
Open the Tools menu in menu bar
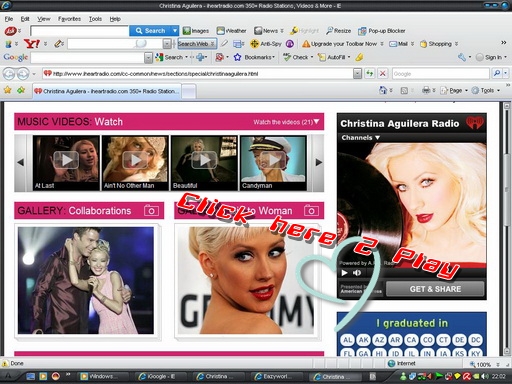click(x=95, y=19)
